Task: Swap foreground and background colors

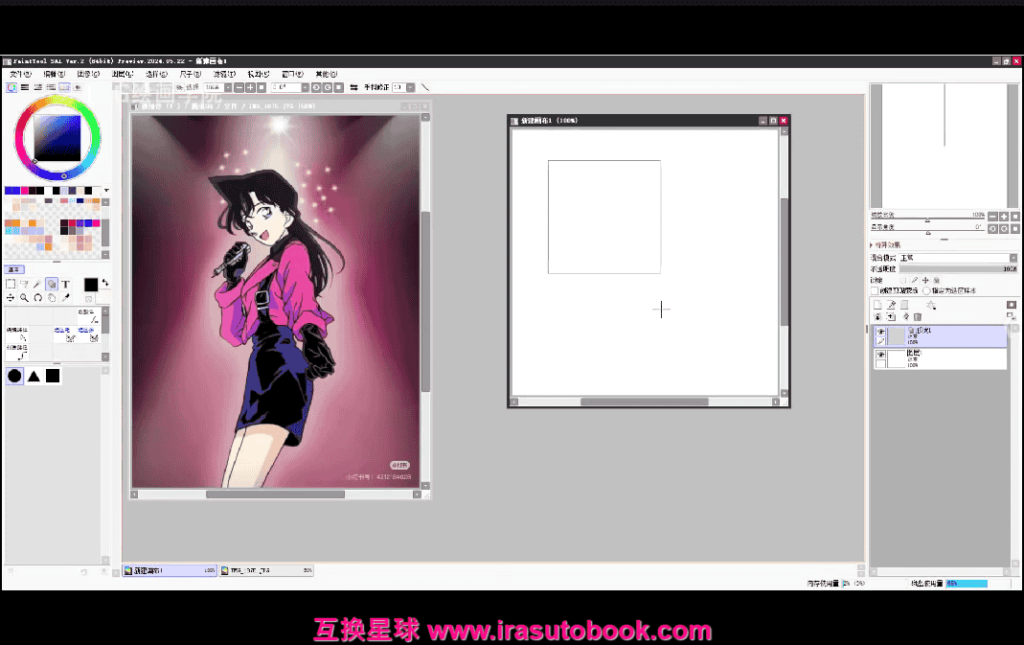Action: point(105,283)
